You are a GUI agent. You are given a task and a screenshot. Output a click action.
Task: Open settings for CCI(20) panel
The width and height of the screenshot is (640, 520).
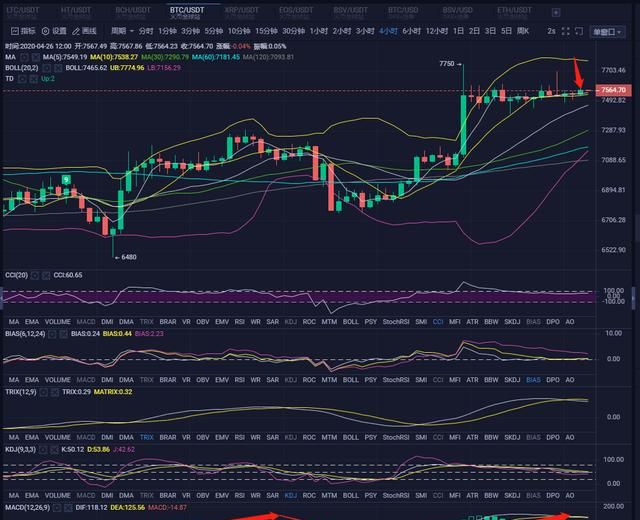35,276
